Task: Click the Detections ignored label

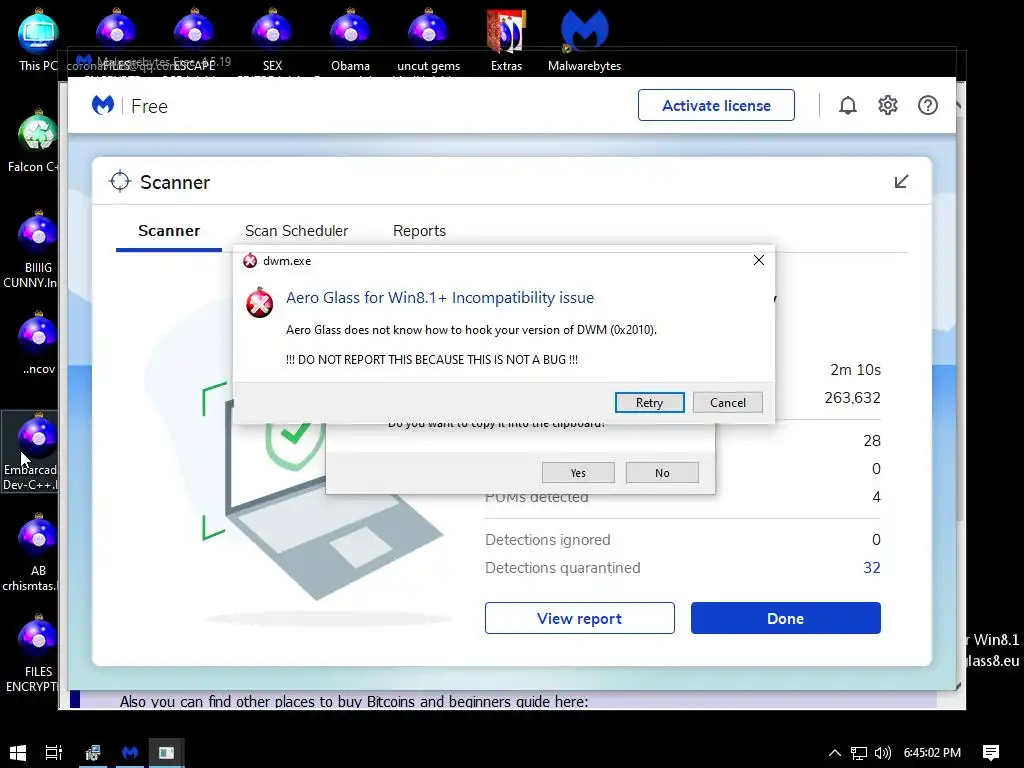Action: 547,539
